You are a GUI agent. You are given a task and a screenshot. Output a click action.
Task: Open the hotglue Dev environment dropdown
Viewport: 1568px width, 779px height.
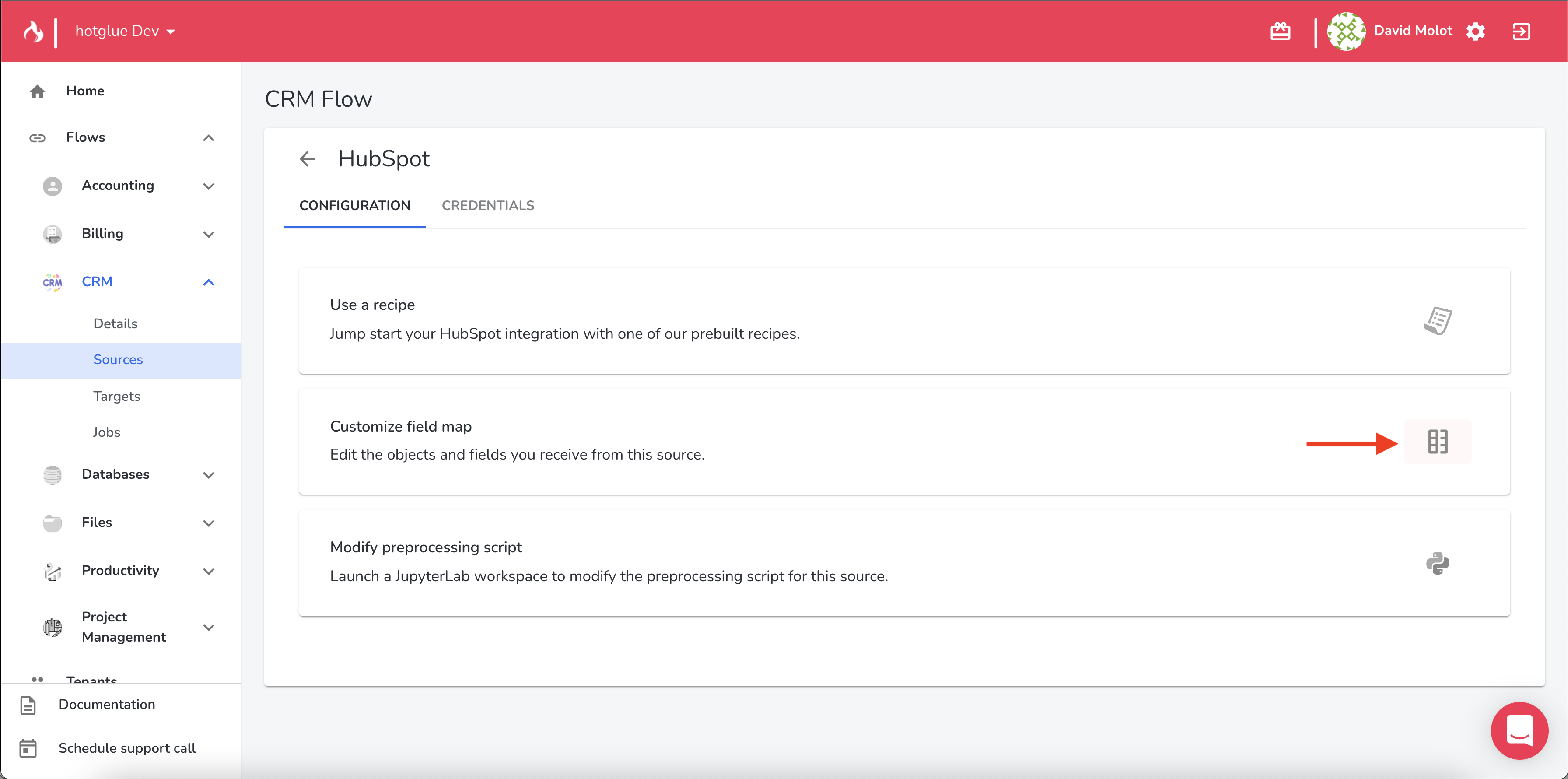point(125,31)
